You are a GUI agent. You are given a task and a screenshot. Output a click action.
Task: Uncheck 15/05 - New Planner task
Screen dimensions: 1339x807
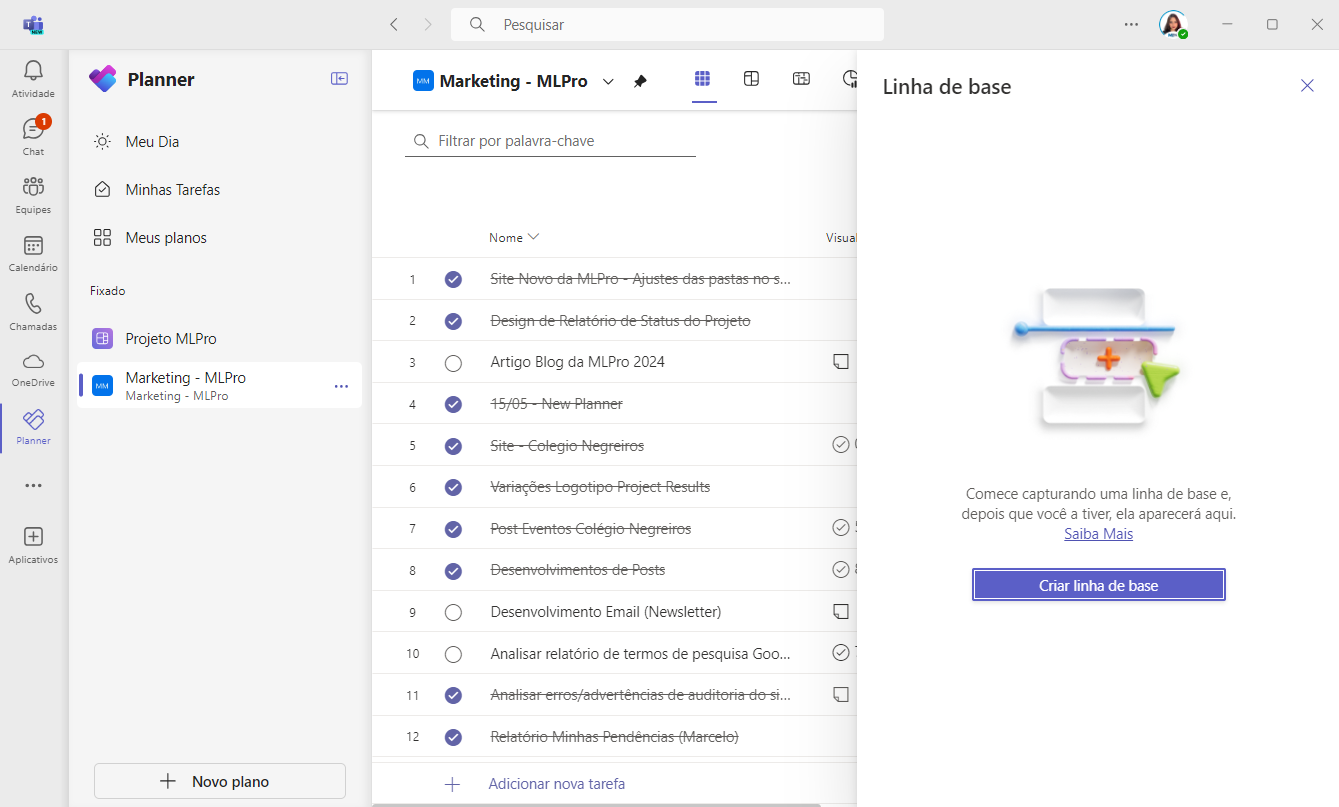(453, 404)
